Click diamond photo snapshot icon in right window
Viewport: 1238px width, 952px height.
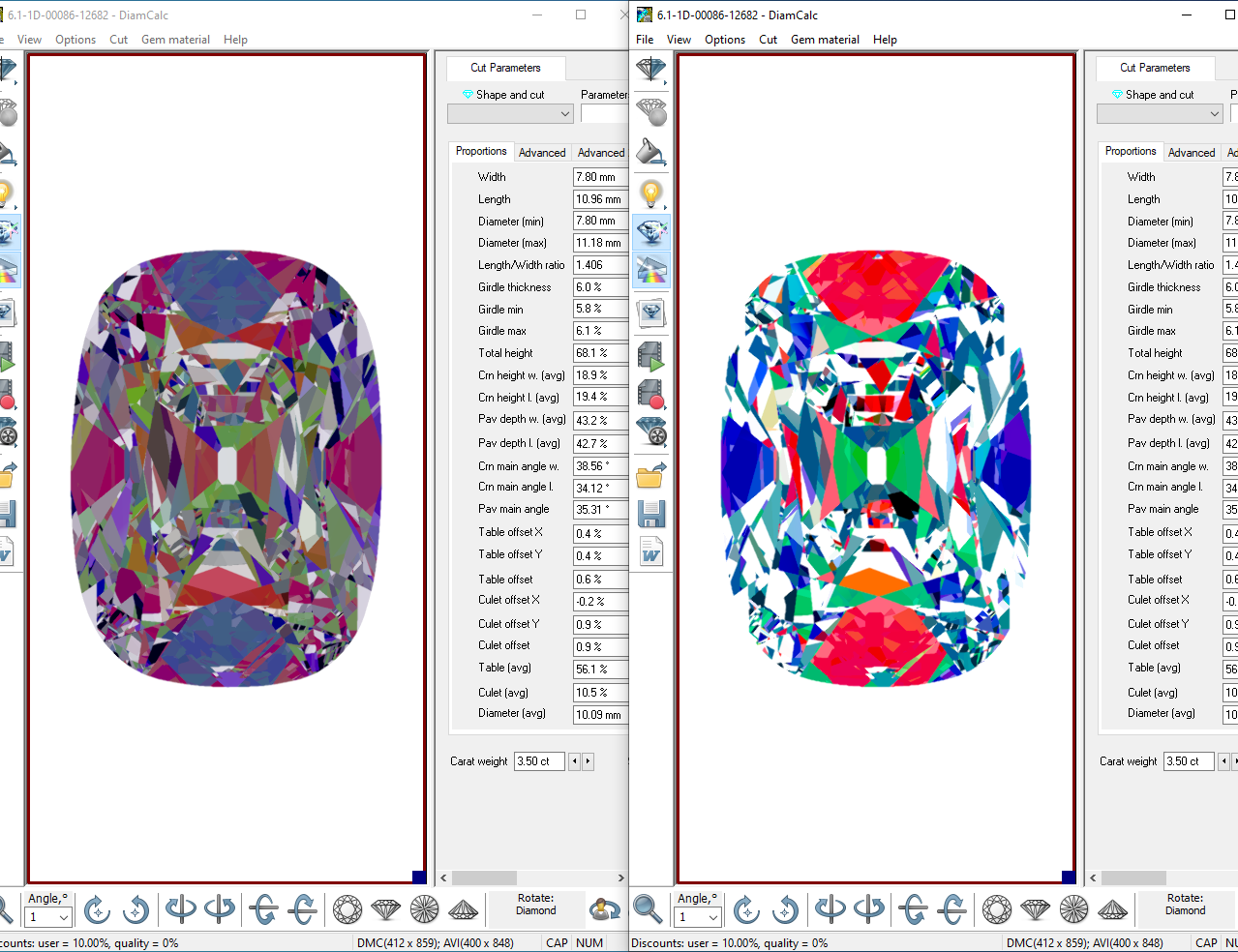[x=651, y=312]
